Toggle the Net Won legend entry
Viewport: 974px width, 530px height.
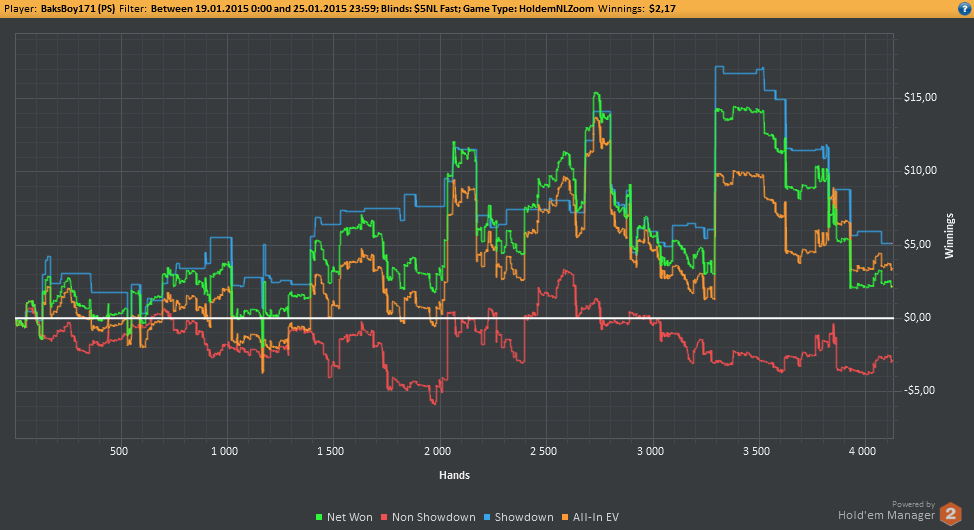344,517
